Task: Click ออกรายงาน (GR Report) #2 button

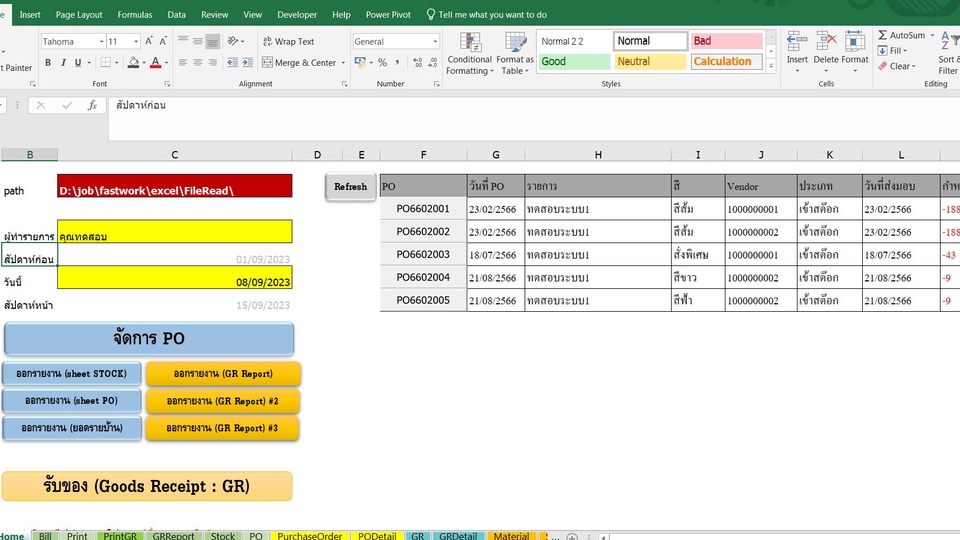Action: pos(223,401)
